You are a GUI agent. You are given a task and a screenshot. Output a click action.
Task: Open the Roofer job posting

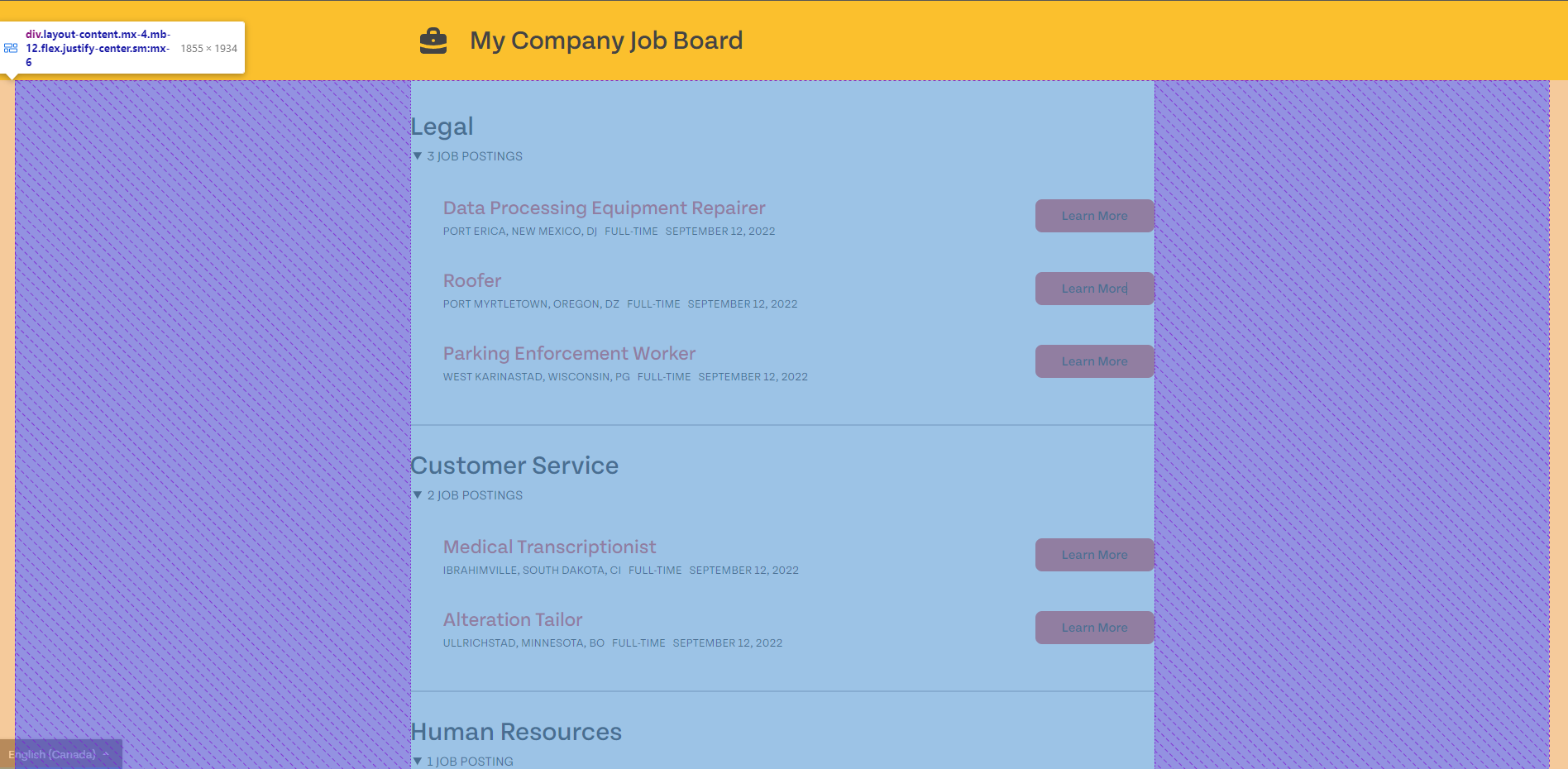point(472,280)
